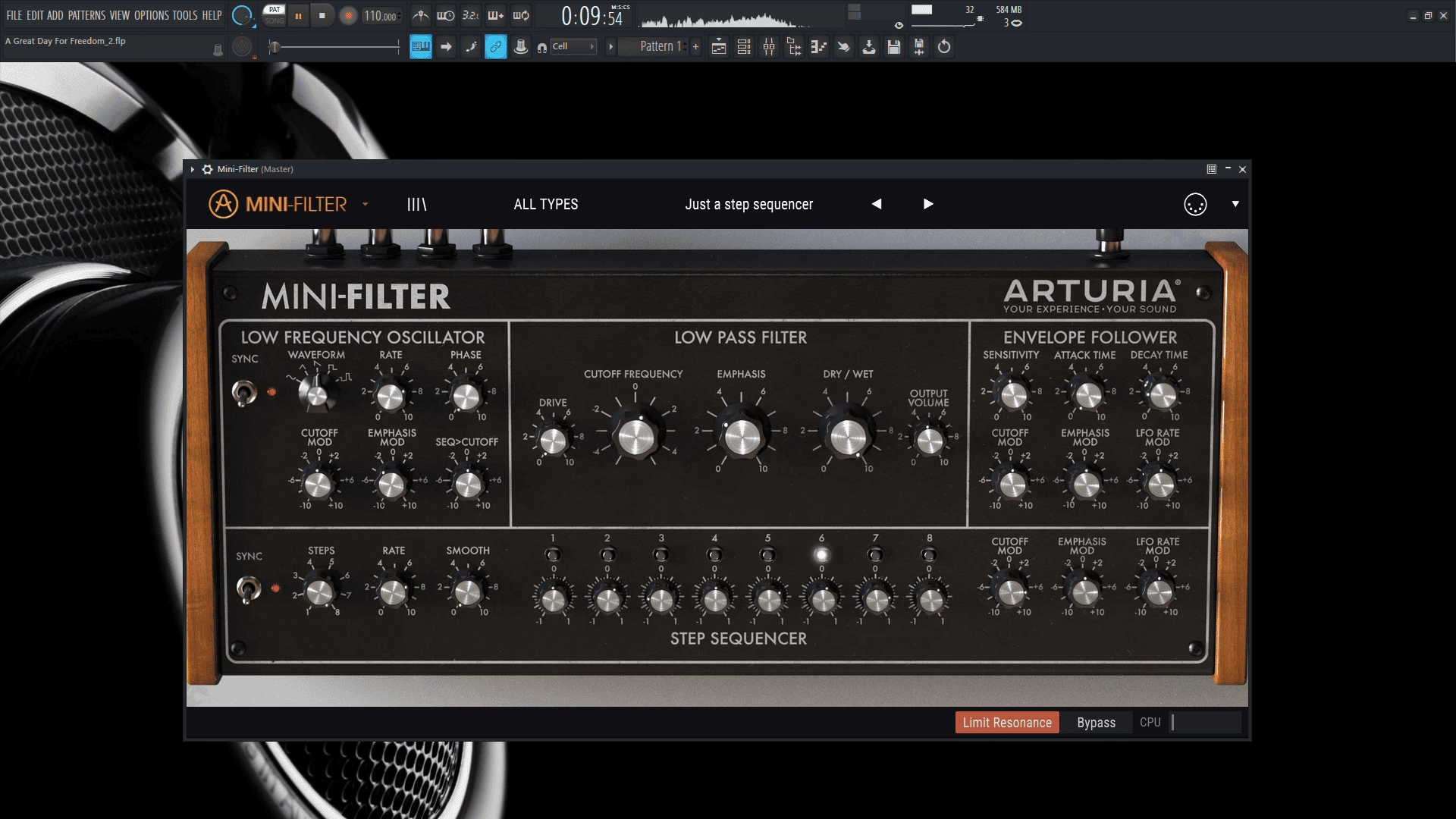Stop playback in transport

pyautogui.click(x=322, y=16)
